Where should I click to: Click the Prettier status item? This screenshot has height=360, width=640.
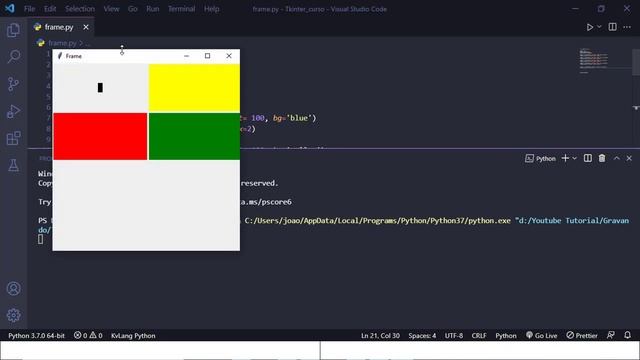[x=582, y=336]
